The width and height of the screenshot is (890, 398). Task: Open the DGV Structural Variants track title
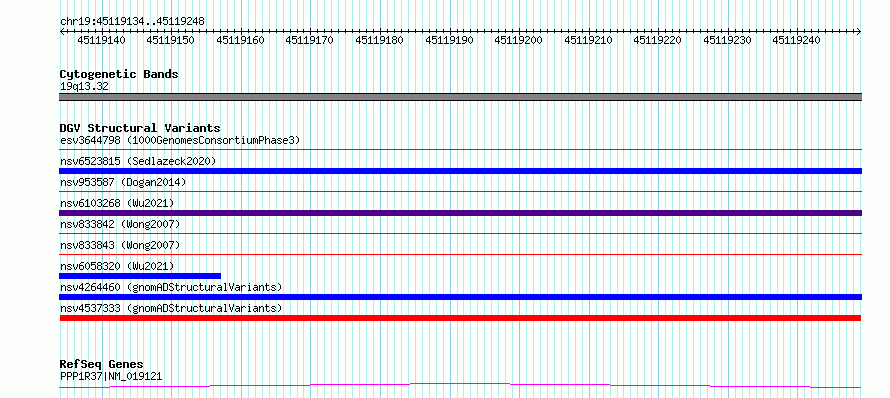coord(140,128)
